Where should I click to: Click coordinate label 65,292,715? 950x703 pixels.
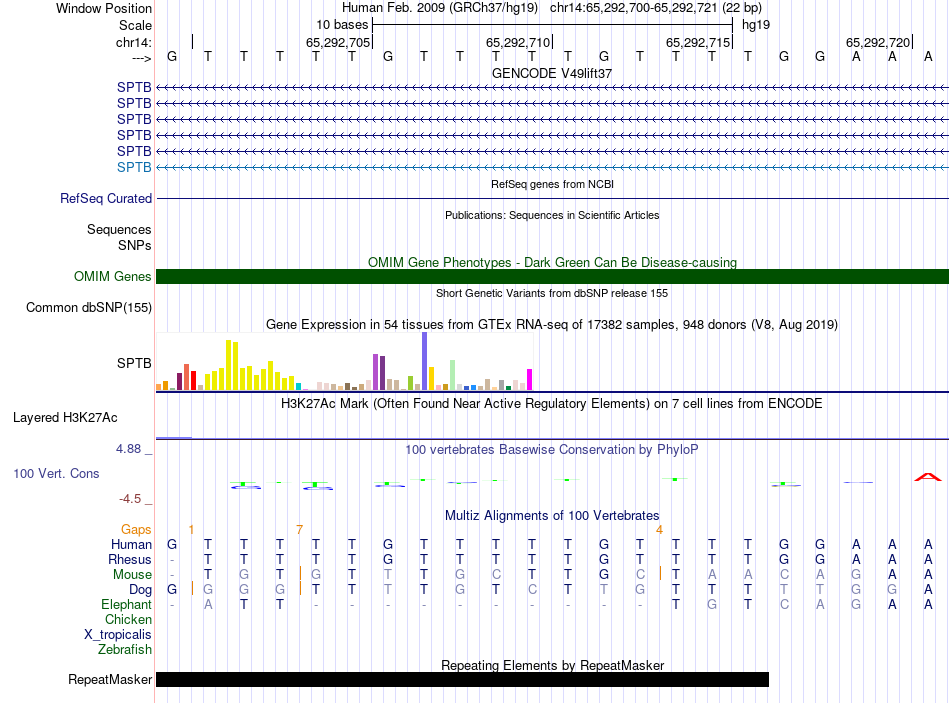coord(698,42)
